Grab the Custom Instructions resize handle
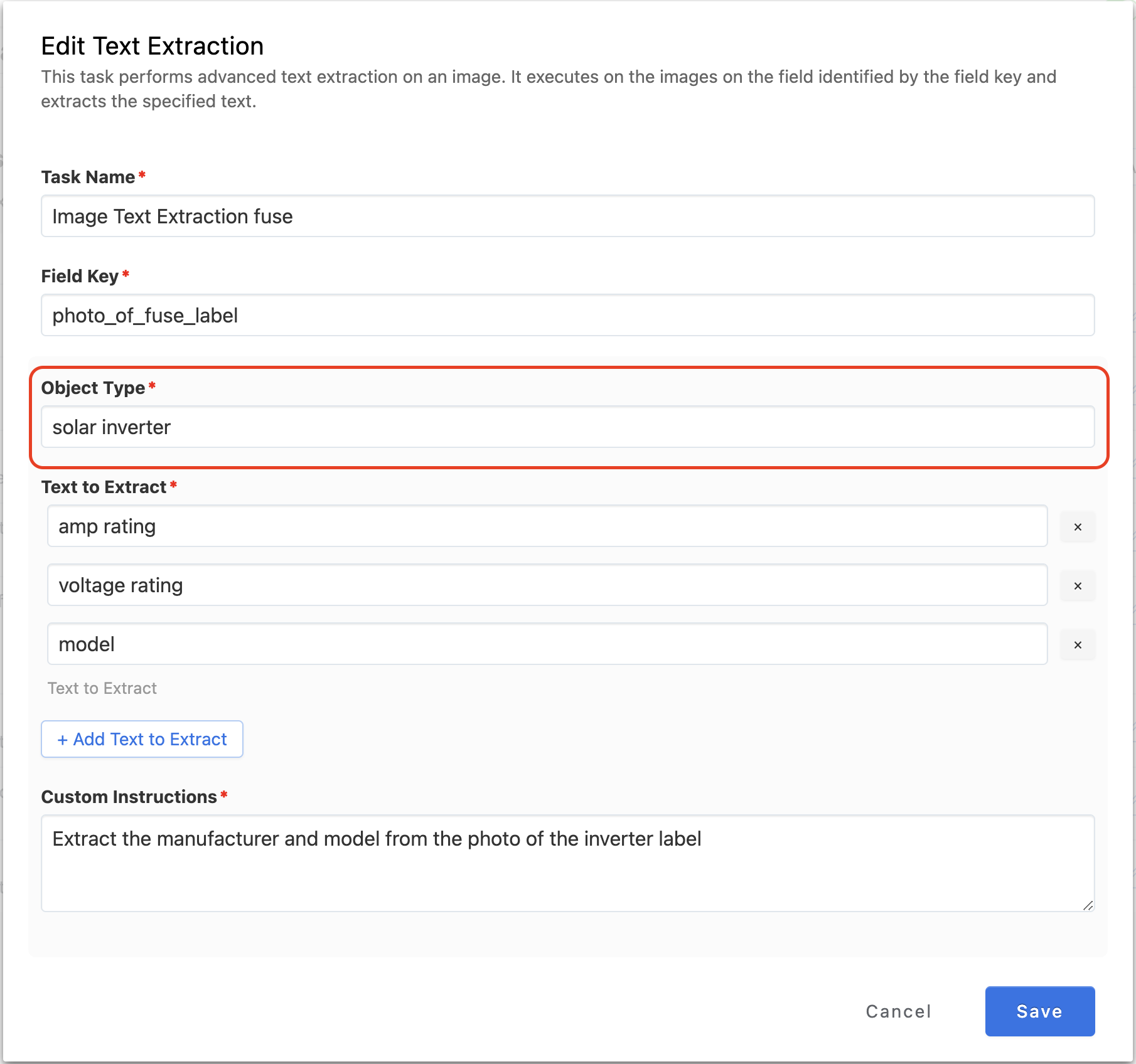The height and width of the screenshot is (1064, 1136). pyautogui.click(x=1088, y=905)
